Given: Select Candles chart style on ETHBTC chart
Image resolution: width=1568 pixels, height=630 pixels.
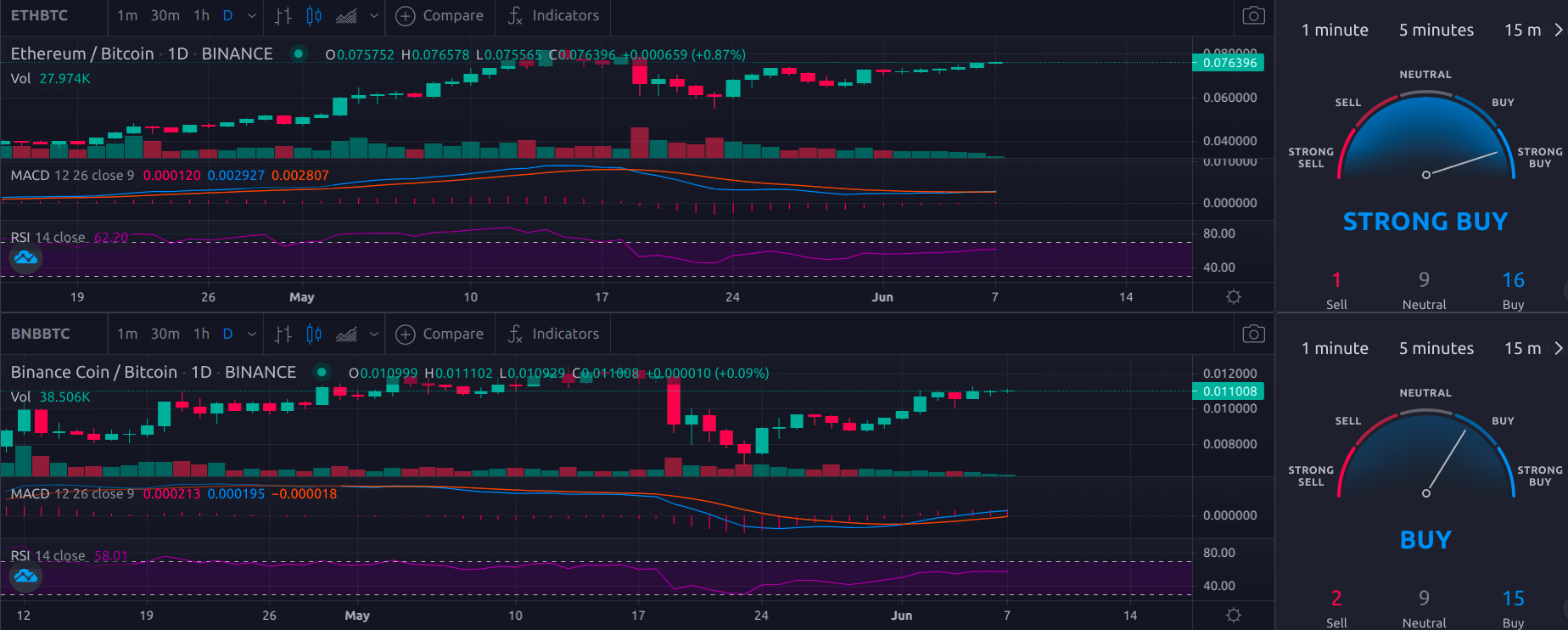Looking at the screenshot, I should [314, 15].
